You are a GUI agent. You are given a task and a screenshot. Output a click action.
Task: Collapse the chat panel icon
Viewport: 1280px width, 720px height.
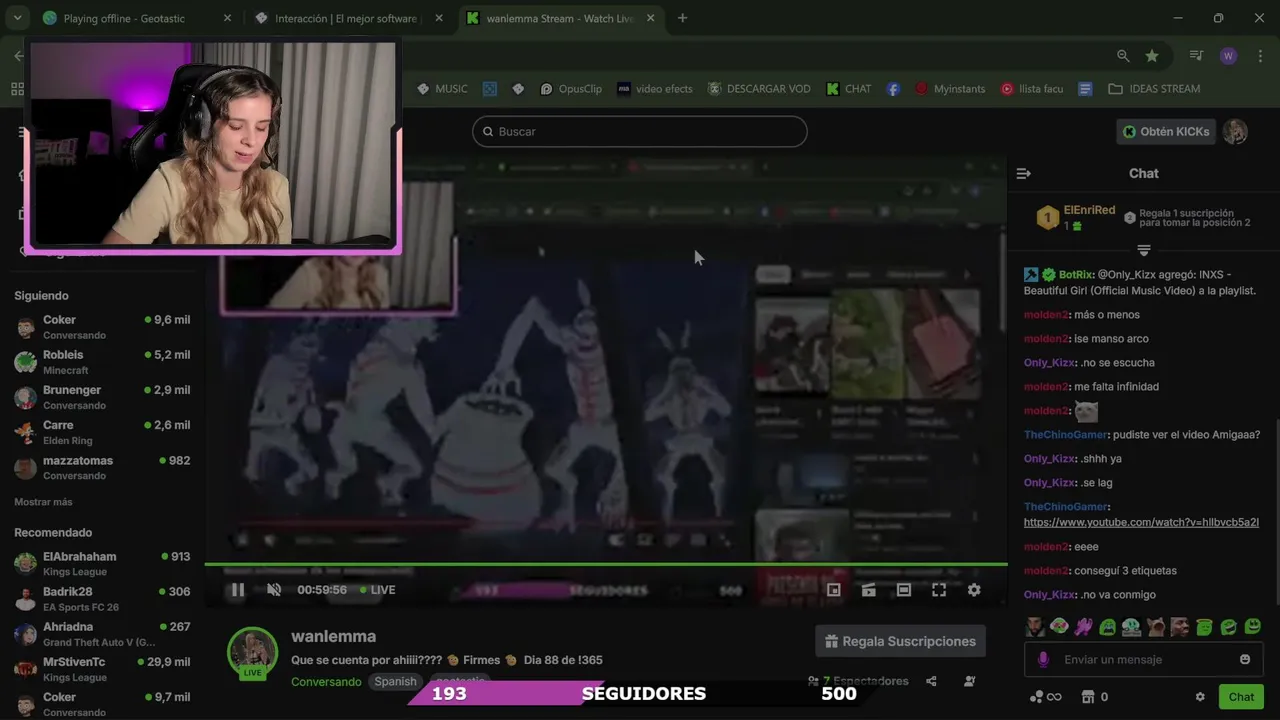click(x=1023, y=173)
